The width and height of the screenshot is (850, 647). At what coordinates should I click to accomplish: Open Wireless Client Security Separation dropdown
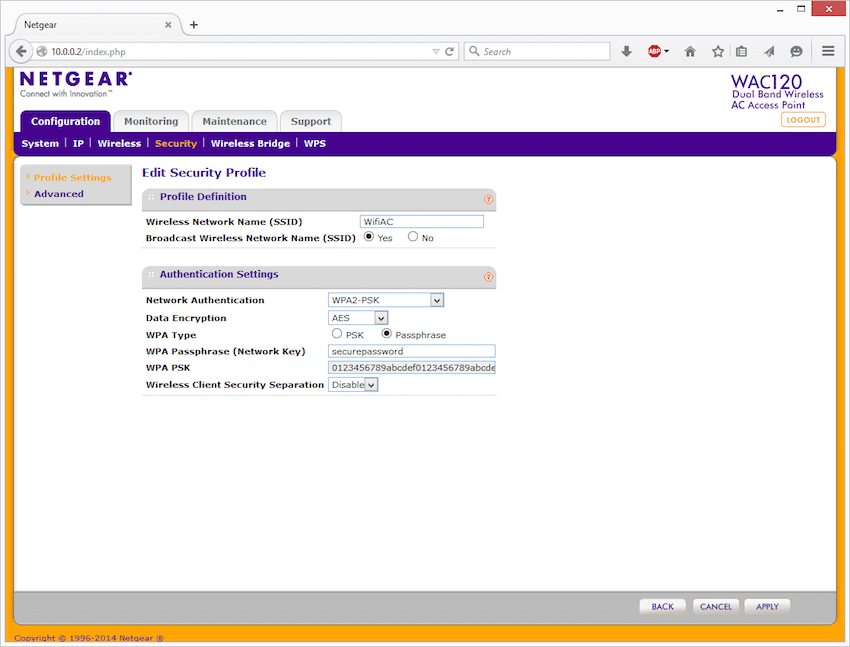pos(353,385)
